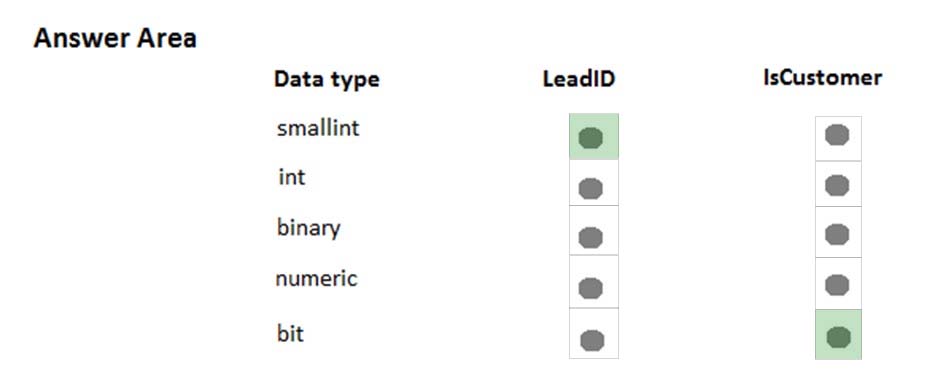Click the int data type label
The height and width of the screenshot is (379, 927).
(292, 177)
